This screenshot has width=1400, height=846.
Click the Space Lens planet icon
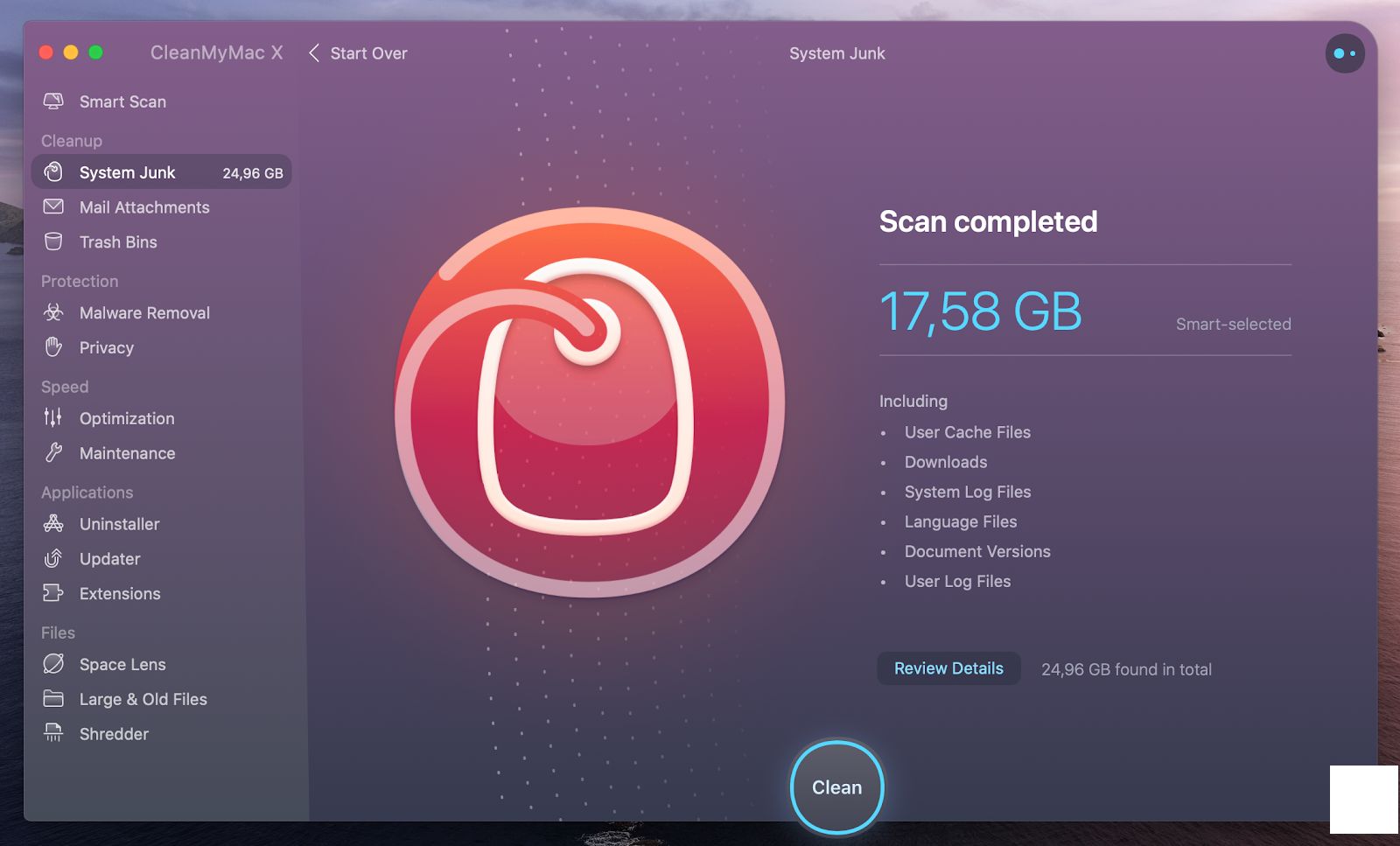[x=53, y=664]
